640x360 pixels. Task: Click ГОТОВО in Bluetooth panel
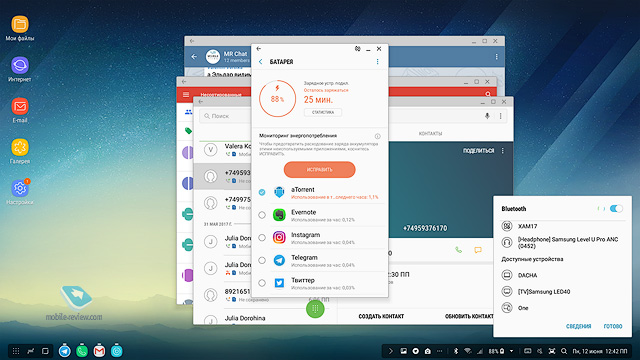[613, 326]
